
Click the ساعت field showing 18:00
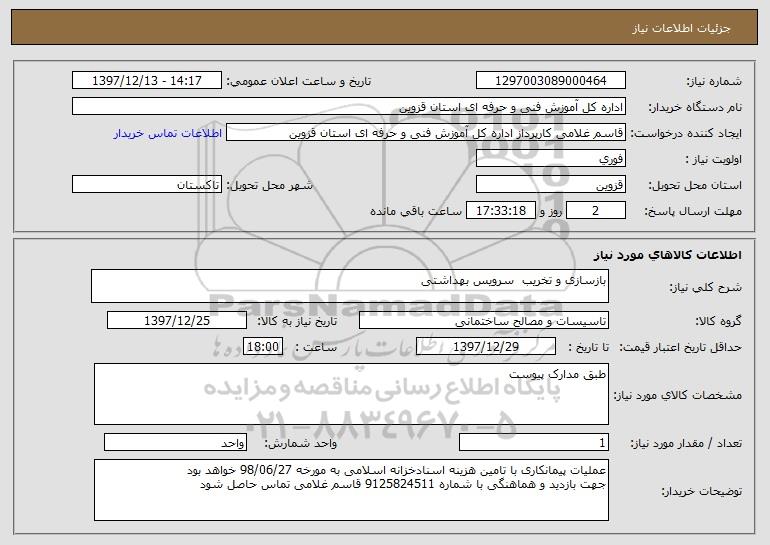tap(263, 346)
